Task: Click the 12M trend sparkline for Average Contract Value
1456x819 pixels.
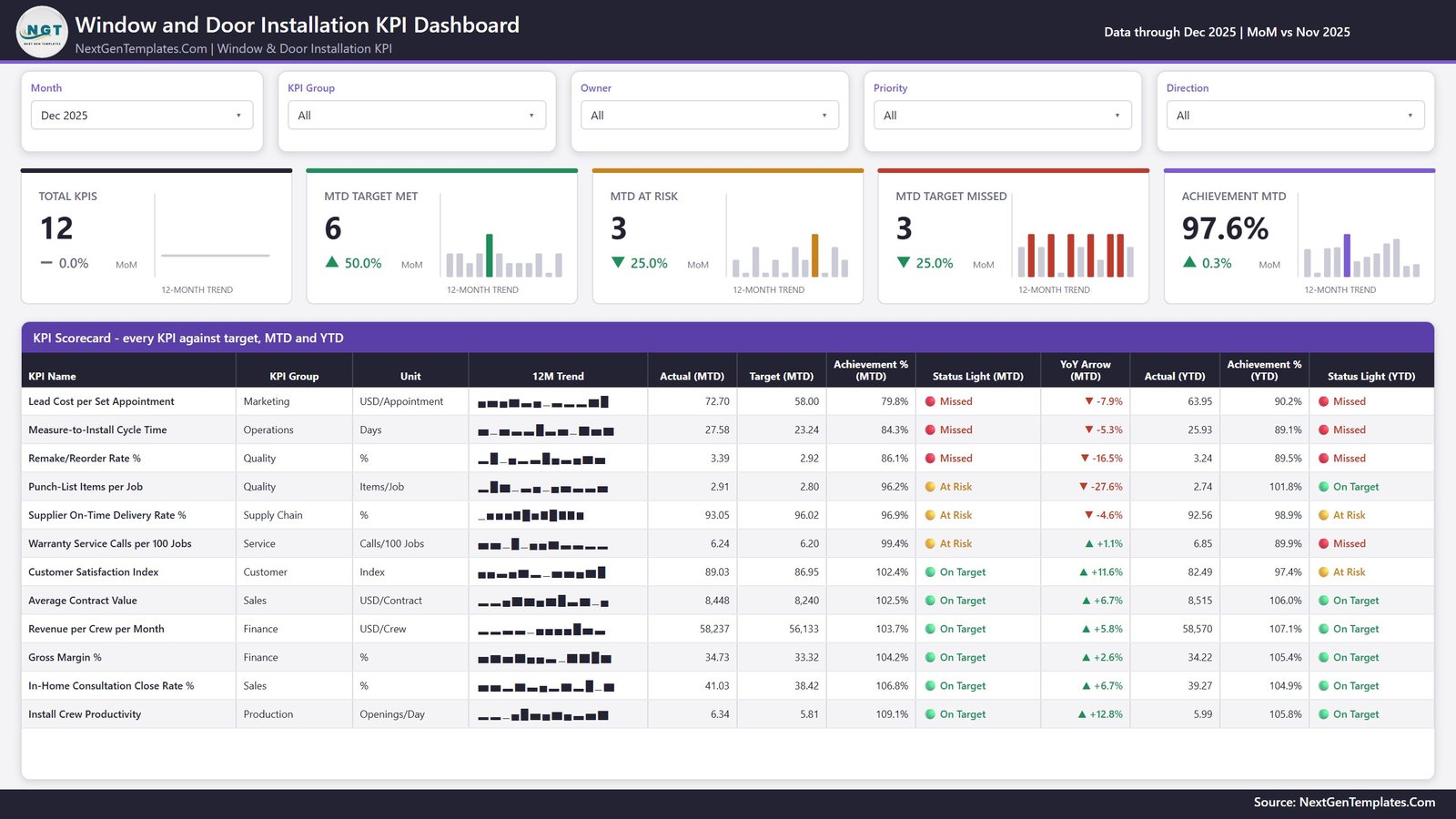Action: pos(543,601)
